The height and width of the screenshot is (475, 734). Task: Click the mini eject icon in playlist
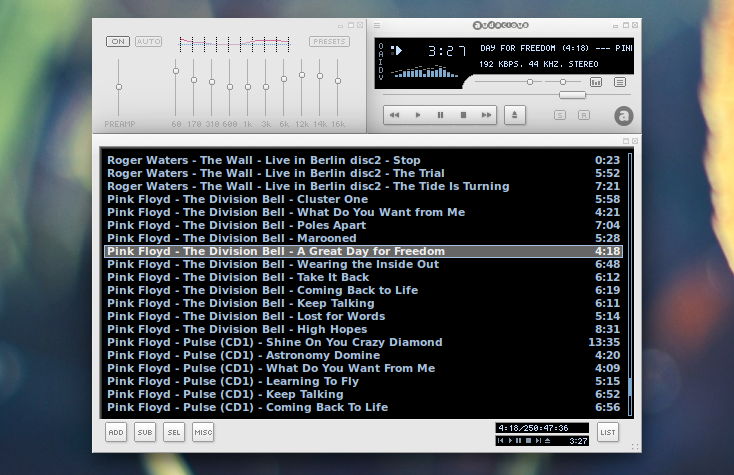pyautogui.click(x=547, y=440)
